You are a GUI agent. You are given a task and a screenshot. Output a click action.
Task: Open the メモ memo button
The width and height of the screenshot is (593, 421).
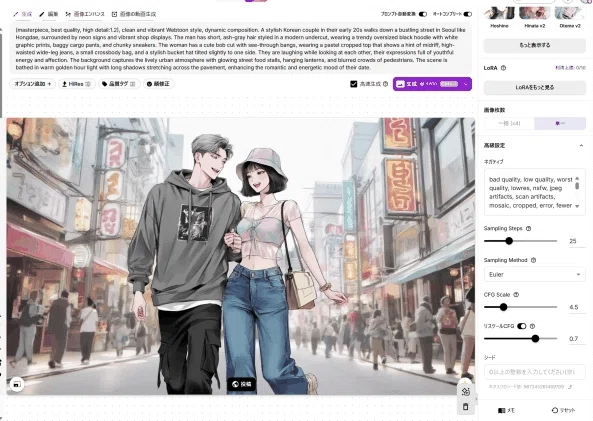pos(506,410)
